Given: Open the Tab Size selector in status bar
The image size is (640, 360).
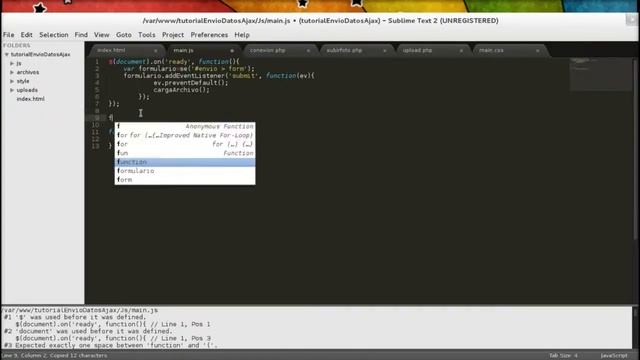Looking at the screenshot, I should point(563,356).
